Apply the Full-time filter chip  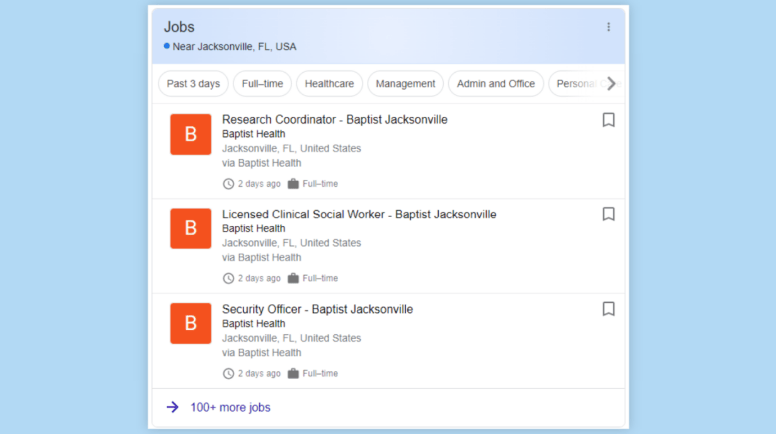tap(262, 84)
